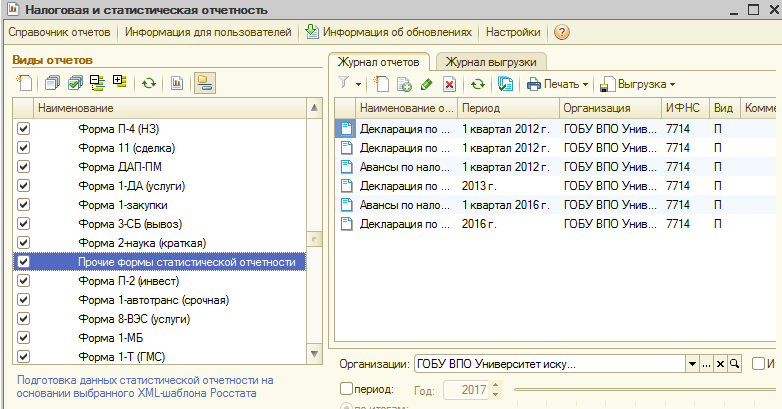Click the ellipsis select button in Организации field

(706, 364)
